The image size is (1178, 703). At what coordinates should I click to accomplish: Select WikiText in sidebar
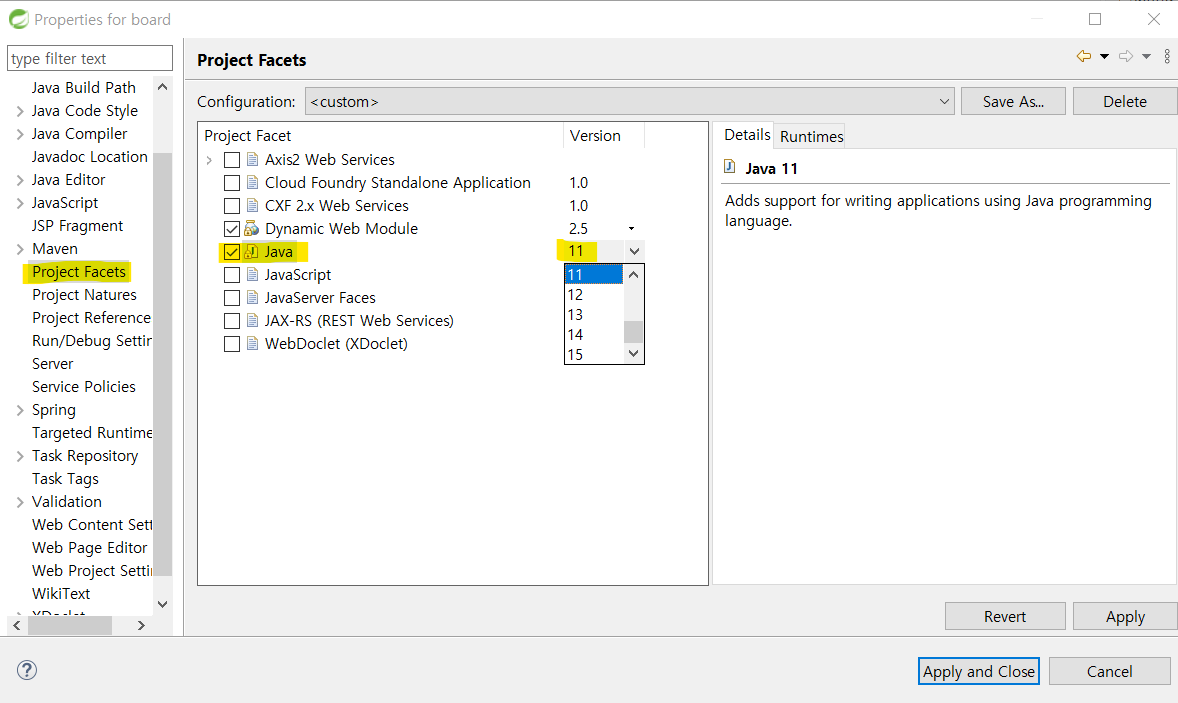coord(61,594)
